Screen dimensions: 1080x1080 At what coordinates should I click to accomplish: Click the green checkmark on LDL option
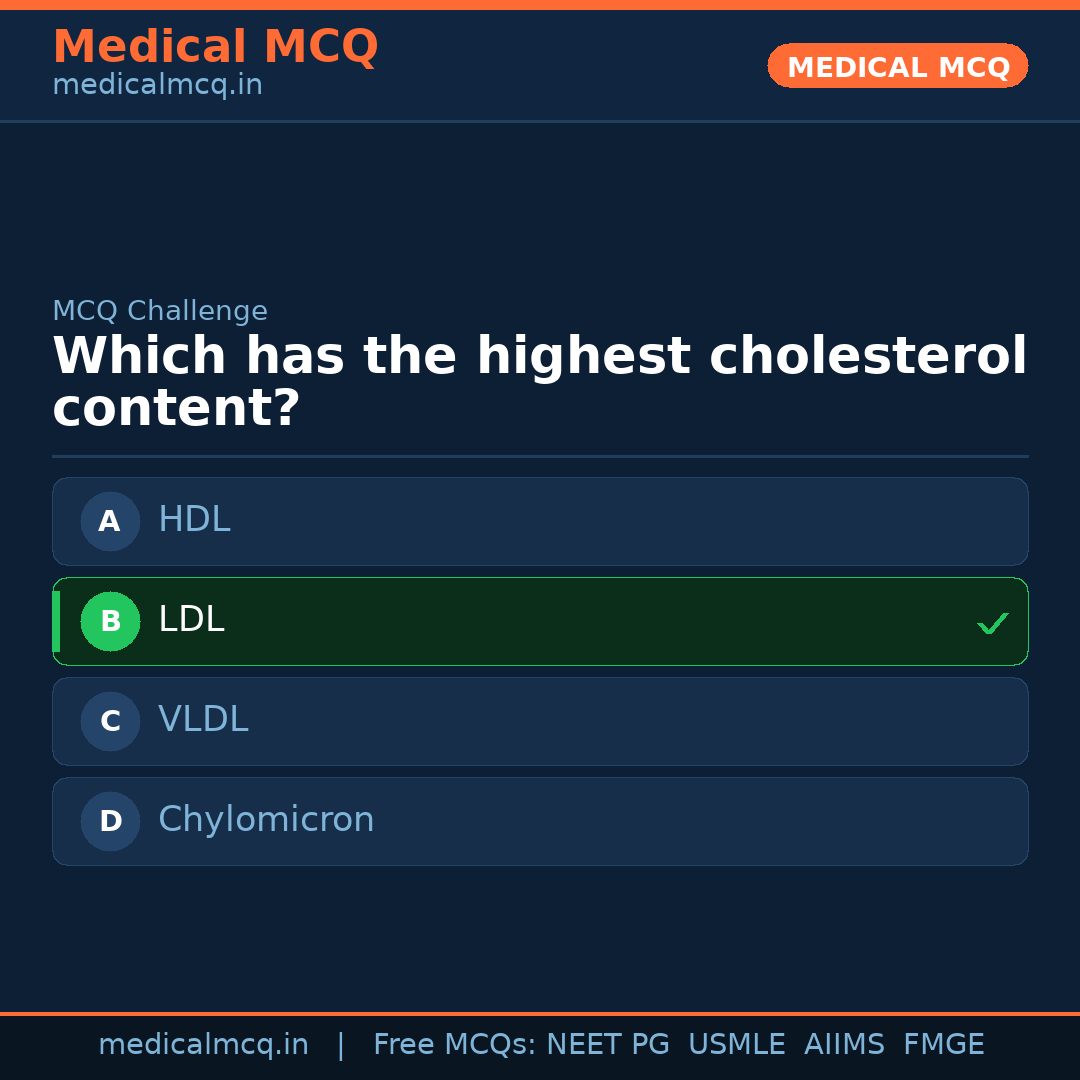click(993, 623)
